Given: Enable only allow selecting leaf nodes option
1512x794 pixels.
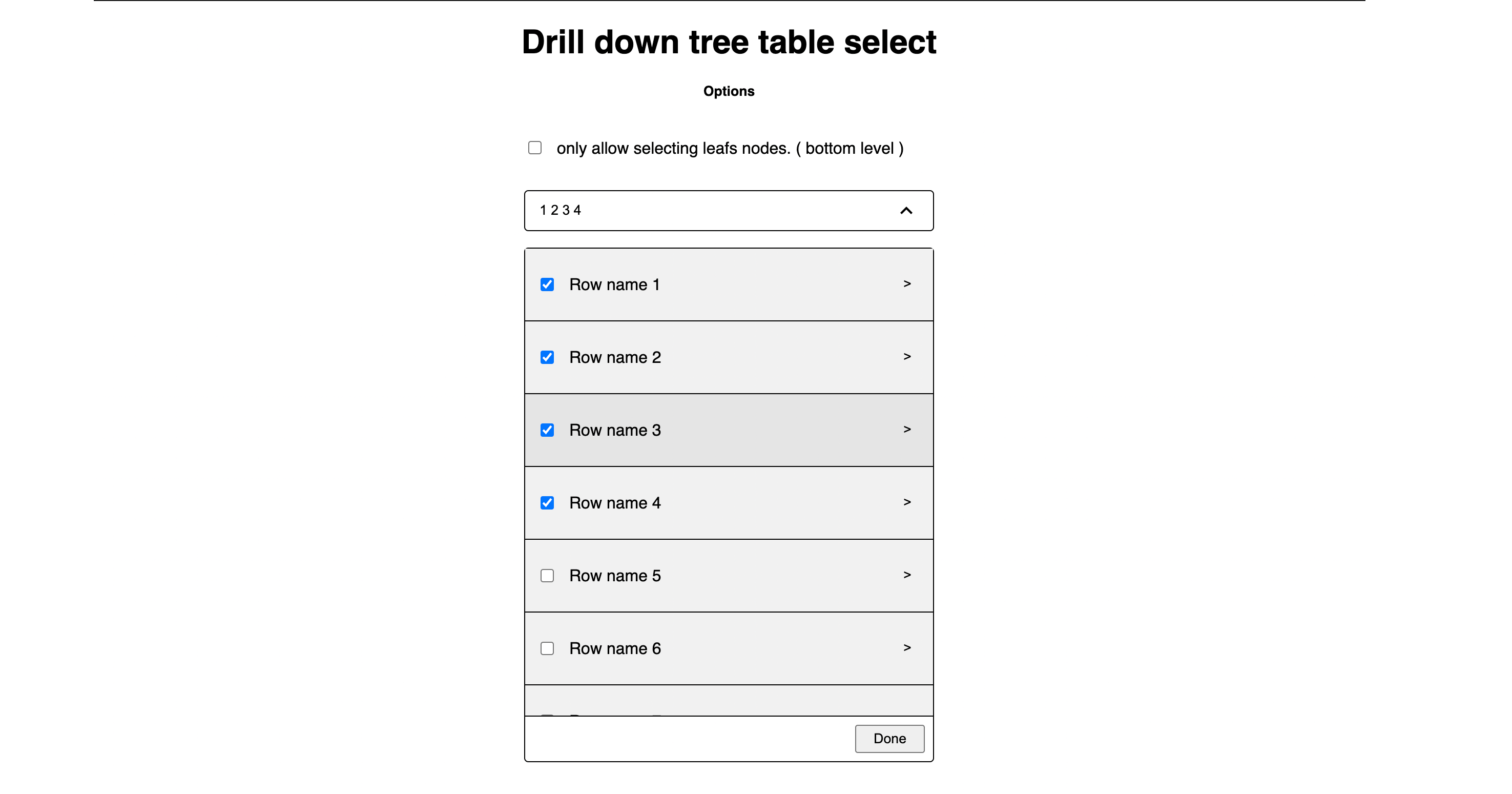Looking at the screenshot, I should point(535,148).
